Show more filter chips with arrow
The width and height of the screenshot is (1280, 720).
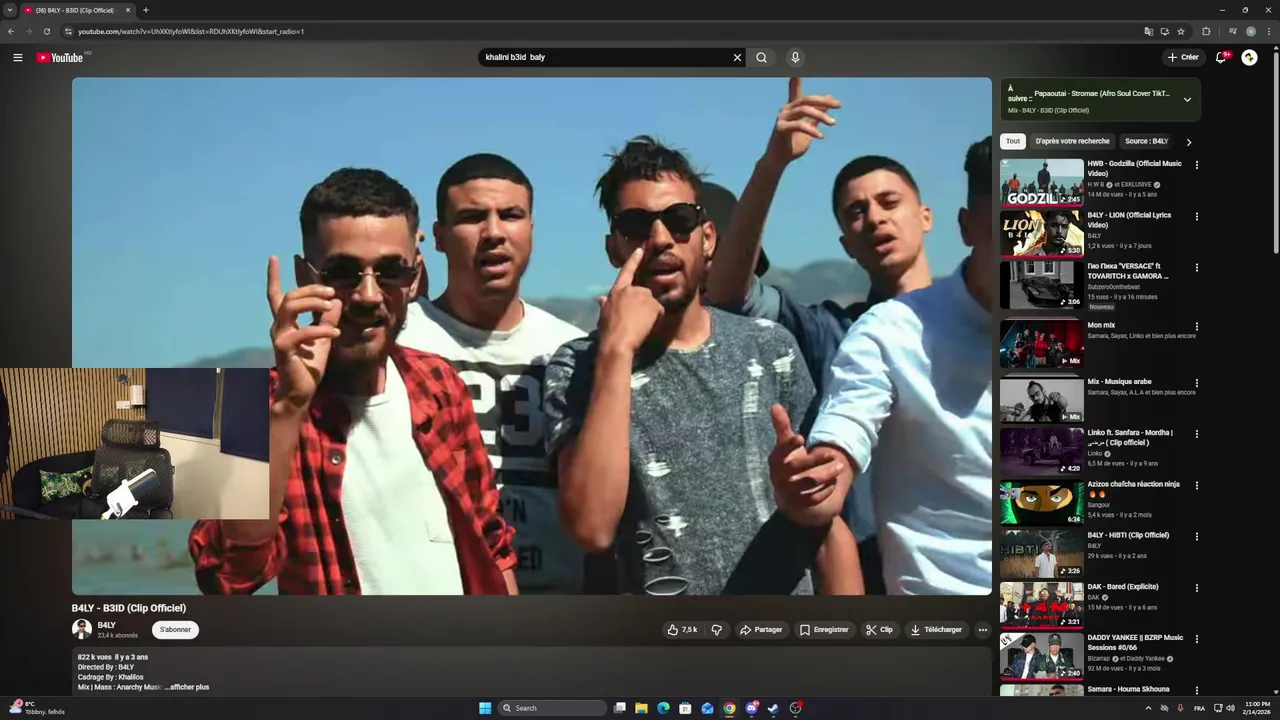pos(1188,142)
